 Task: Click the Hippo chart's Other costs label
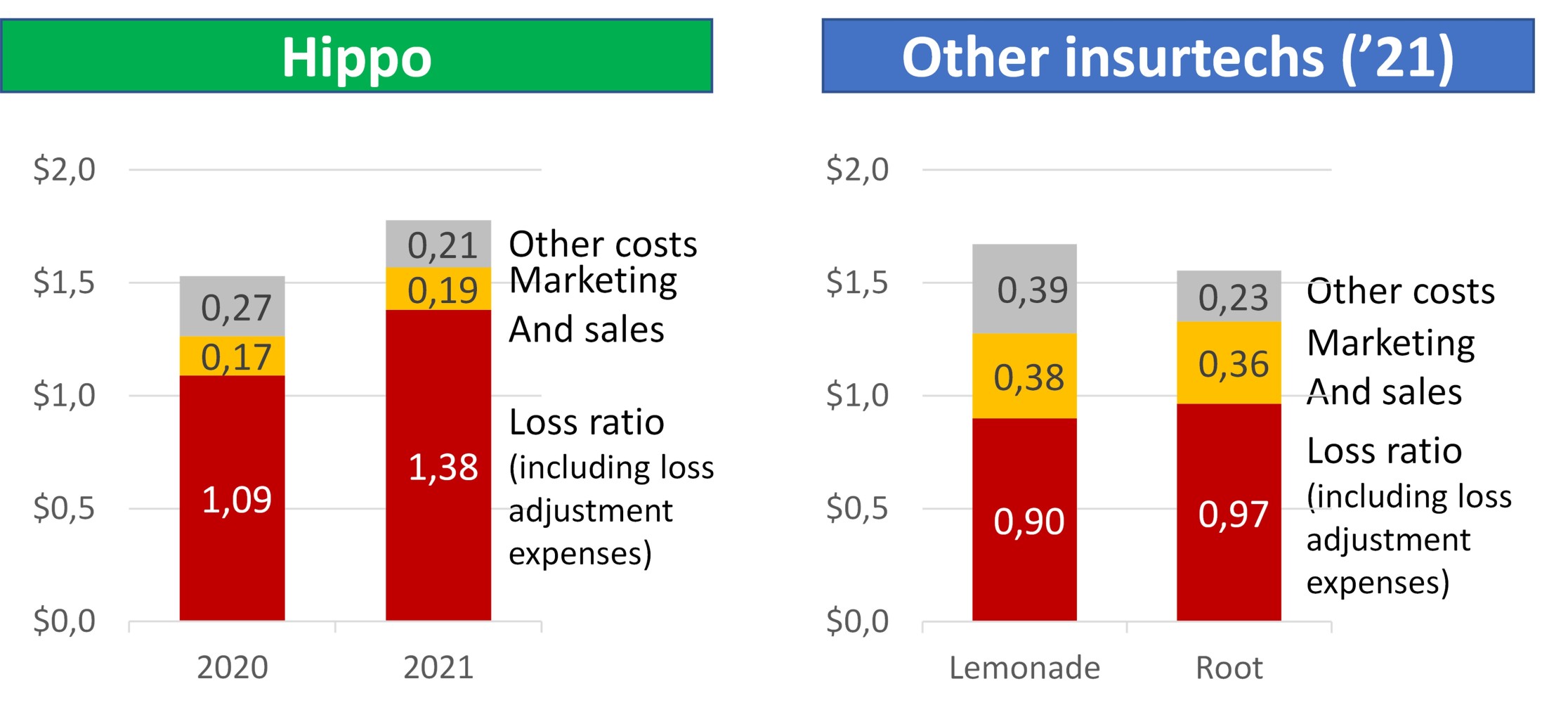click(x=603, y=244)
